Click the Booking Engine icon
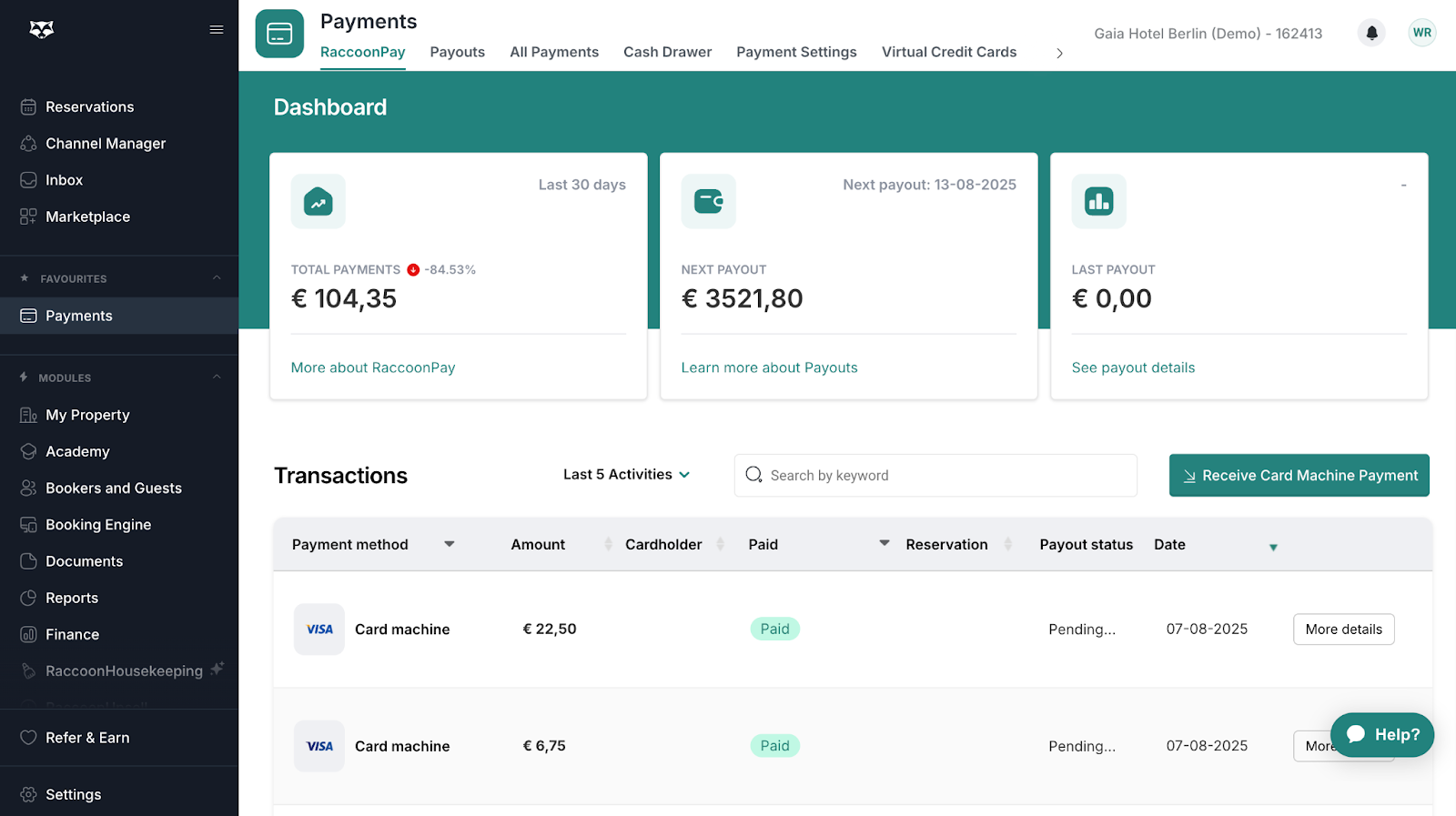Screen dimensions: 1456x816 pyautogui.click(x=28, y=525)
